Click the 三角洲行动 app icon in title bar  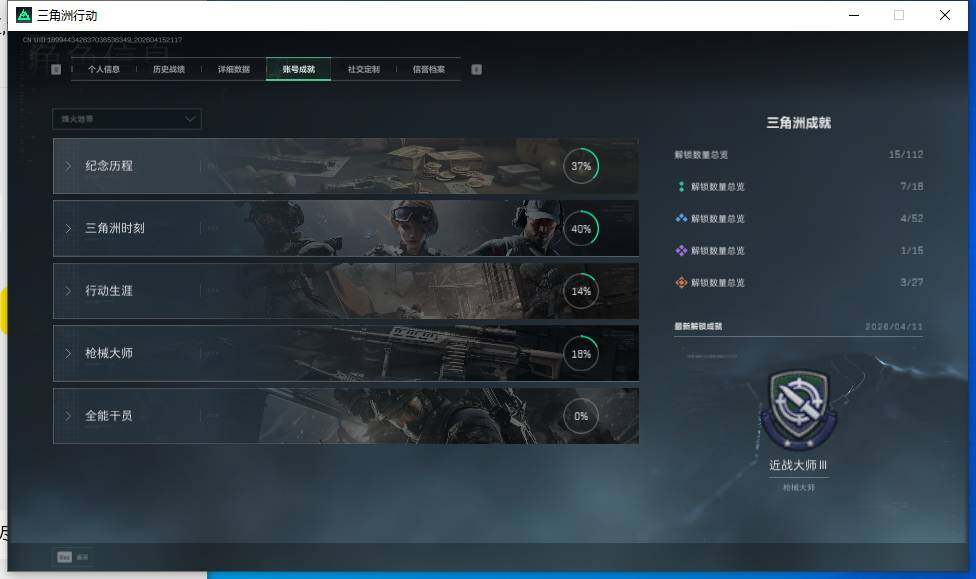coord(24,15)
